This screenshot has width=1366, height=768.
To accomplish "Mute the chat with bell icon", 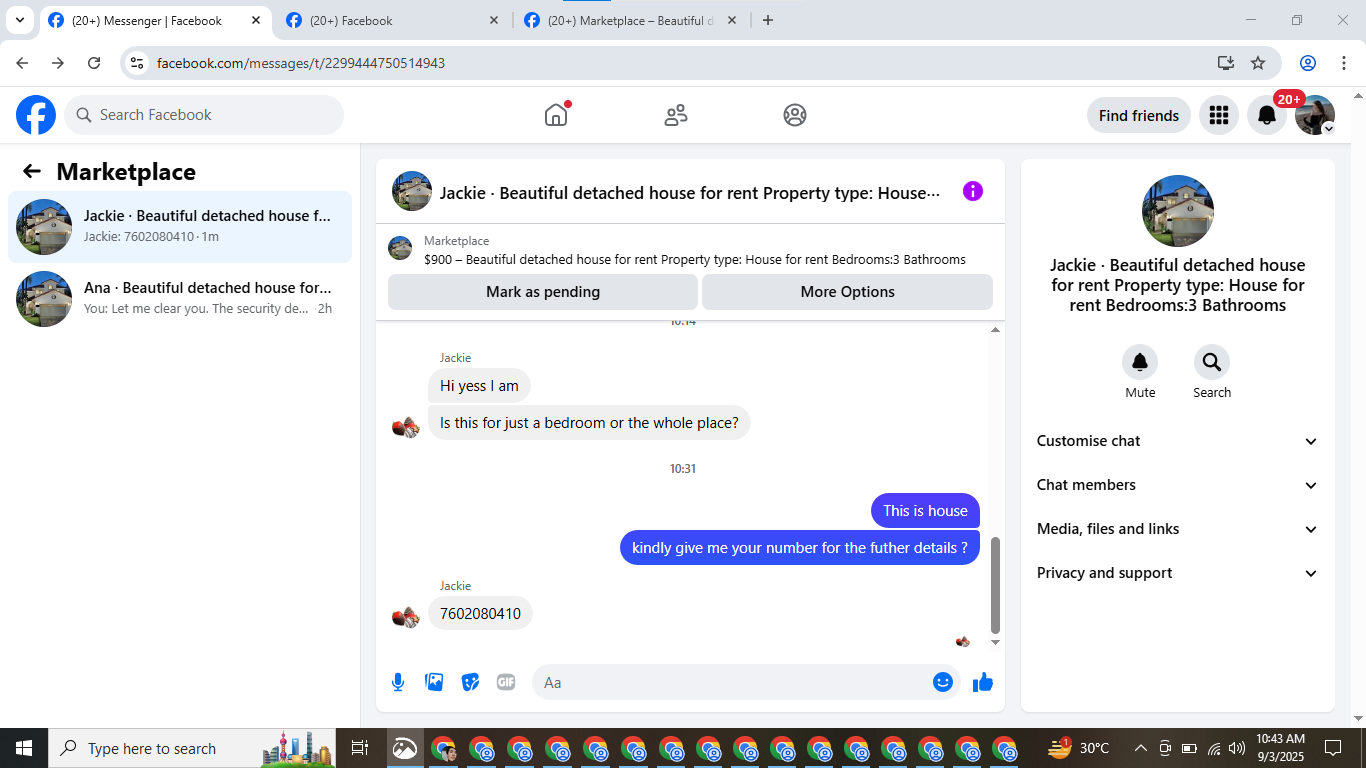I will [x=1140, y=362].
